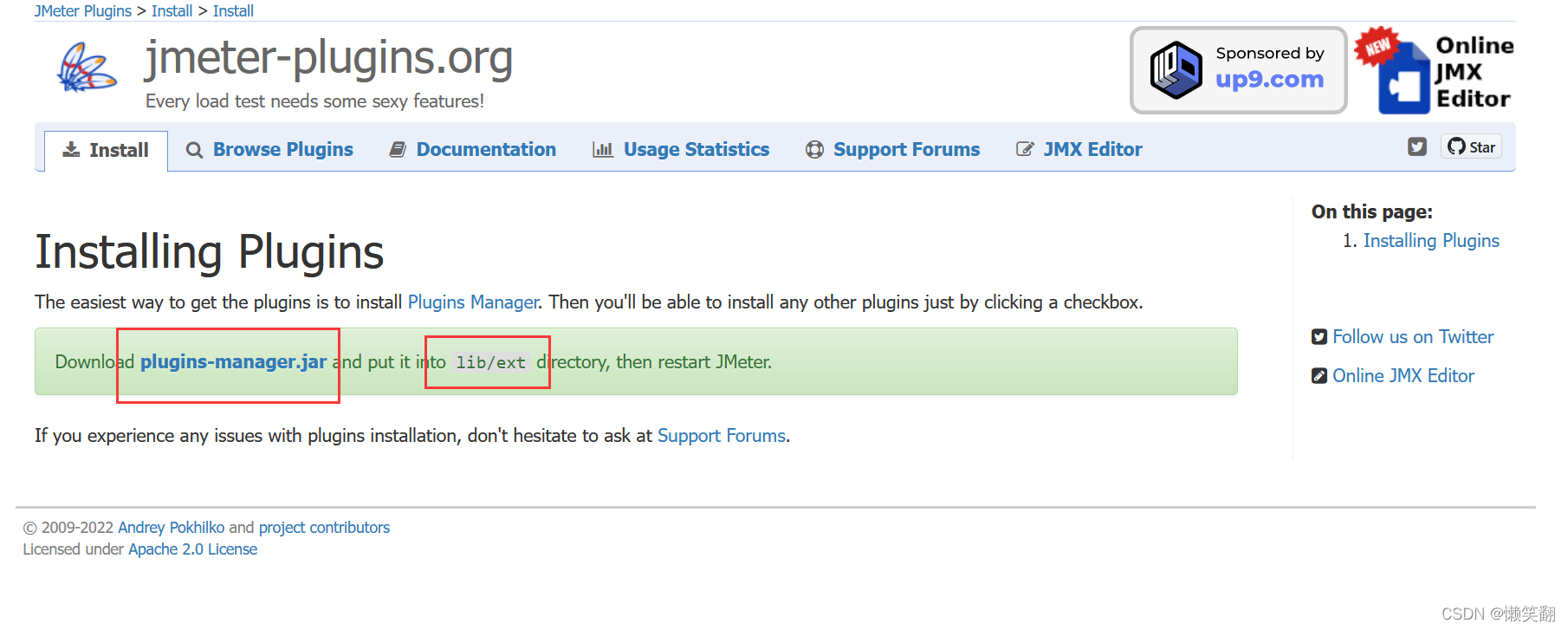Click the JMX Editor pencil icon
This screenshot has width=1568, height=630.
tap(1025, 150)
